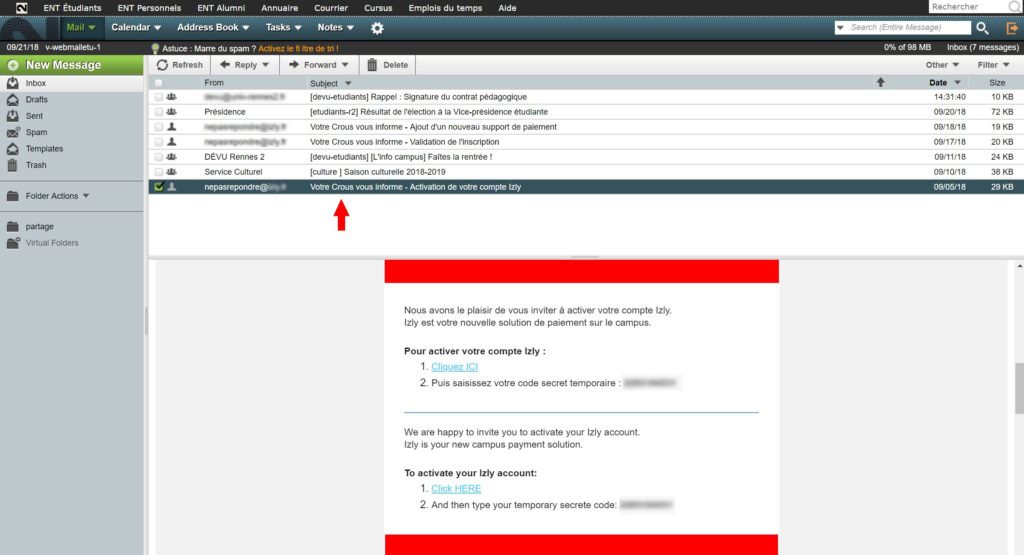The width and height of the screenshot is (1024, 555).
Task: Follow the 'Activez le filtre de tri' link
Action: point(298,48)
